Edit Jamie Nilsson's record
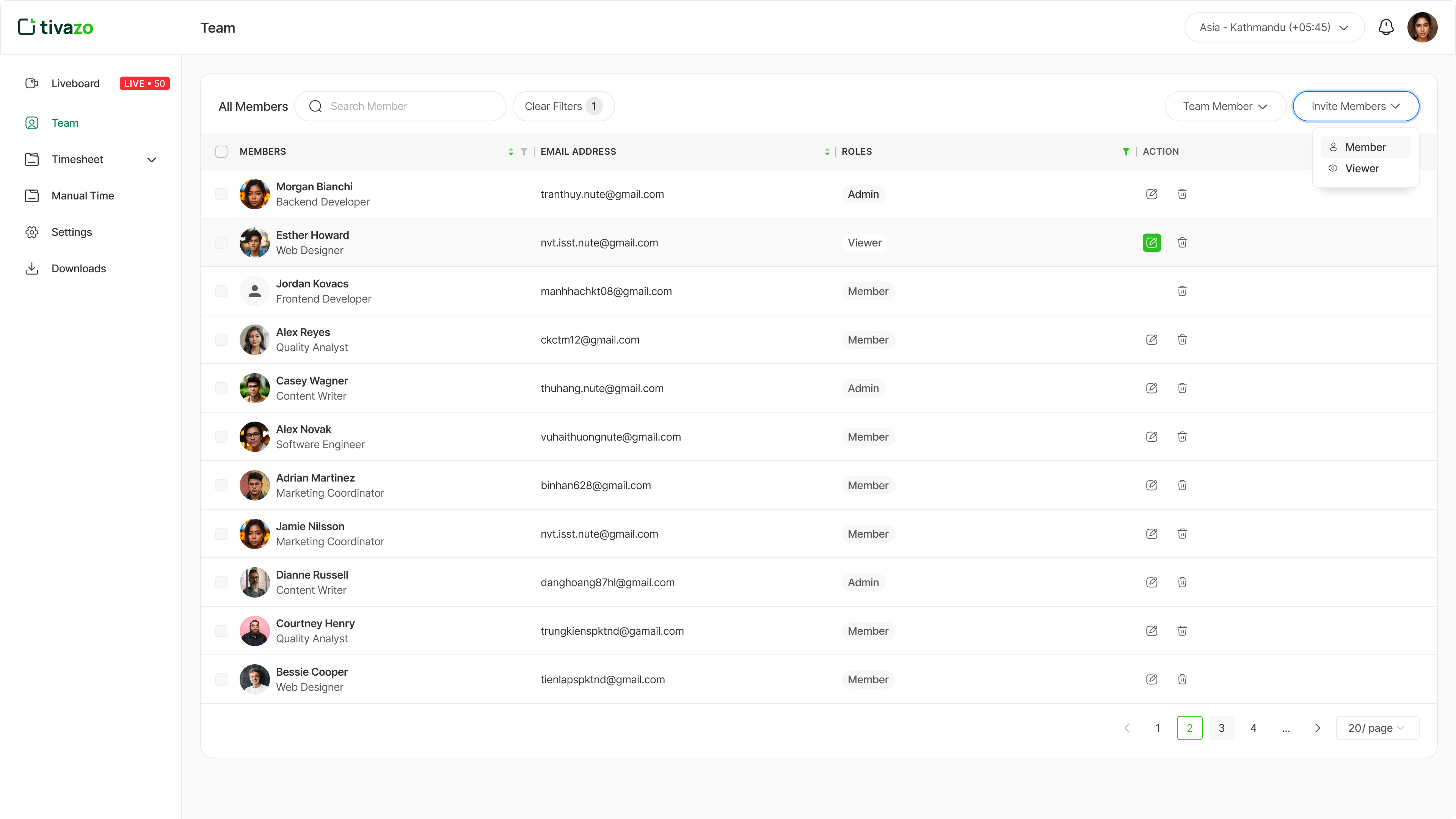1456x819 pixels. pos(1152,534)
